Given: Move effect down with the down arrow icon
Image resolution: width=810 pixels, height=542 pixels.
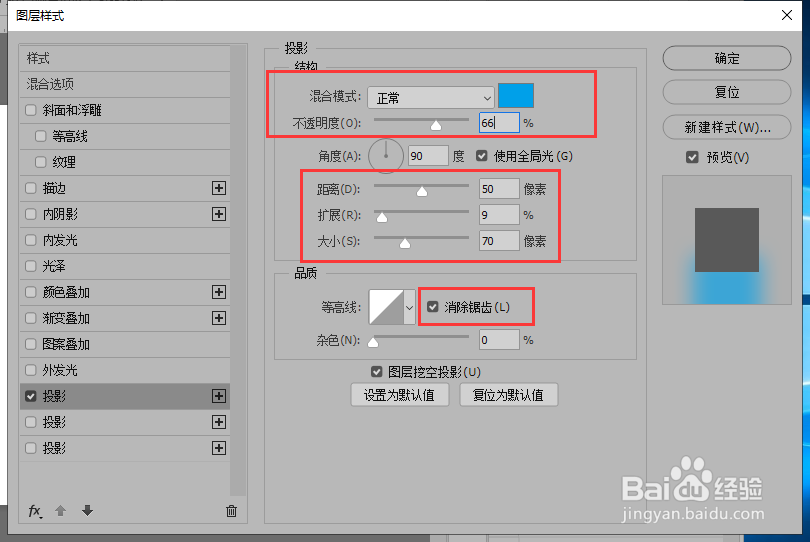Looking at the screenshot, I should [x=87, y=510].
